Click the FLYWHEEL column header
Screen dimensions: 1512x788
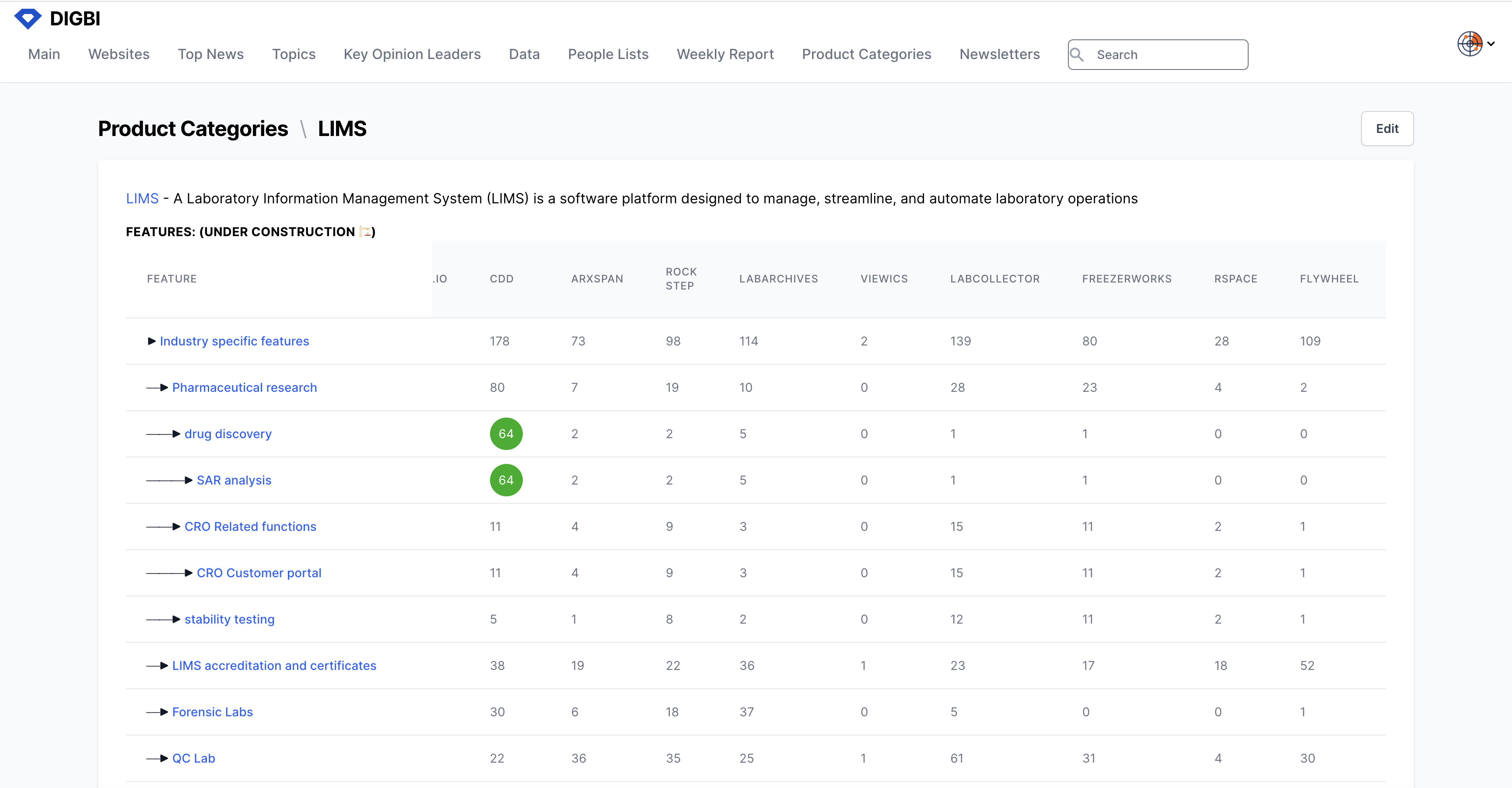1329,279
